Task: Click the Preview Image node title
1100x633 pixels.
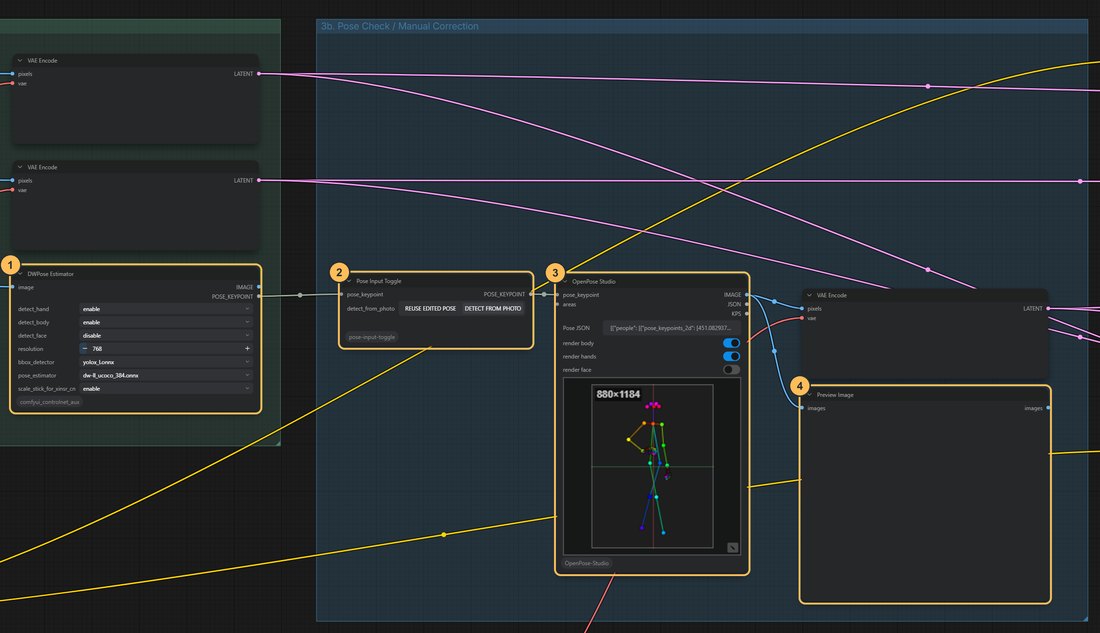Action: pyautogui.click(x=835, y=395)
